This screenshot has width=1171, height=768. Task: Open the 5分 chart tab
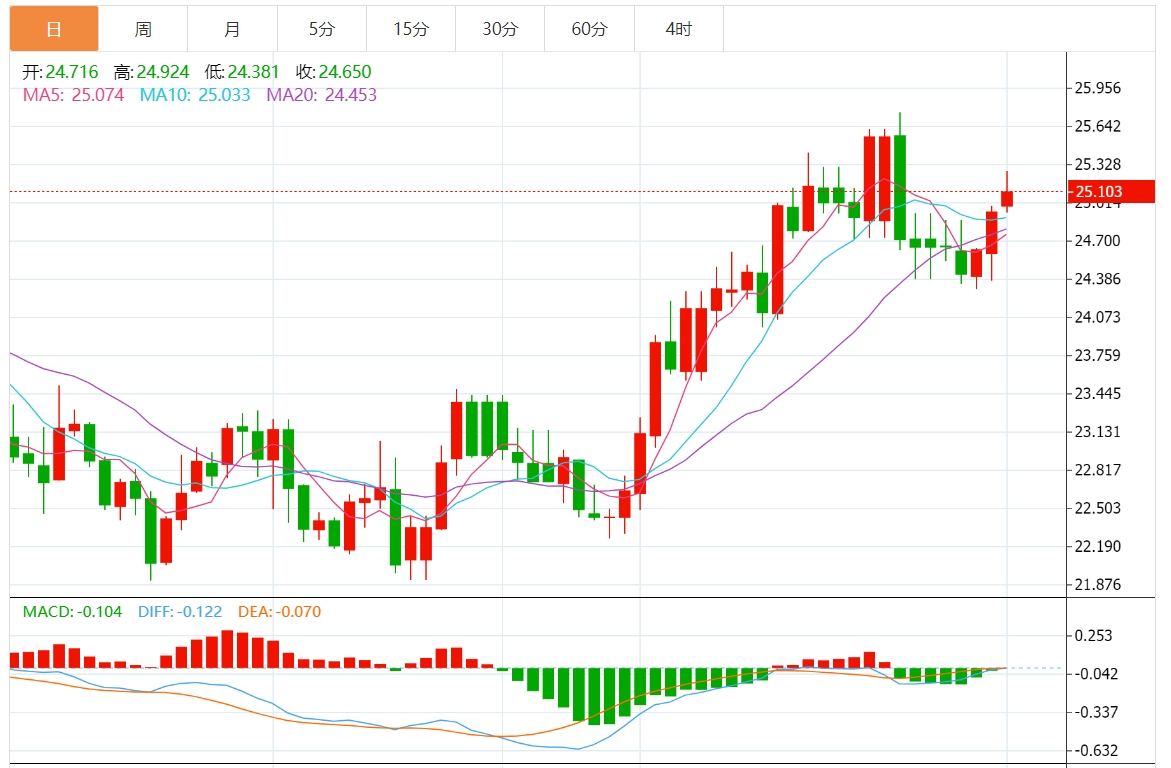322,29
